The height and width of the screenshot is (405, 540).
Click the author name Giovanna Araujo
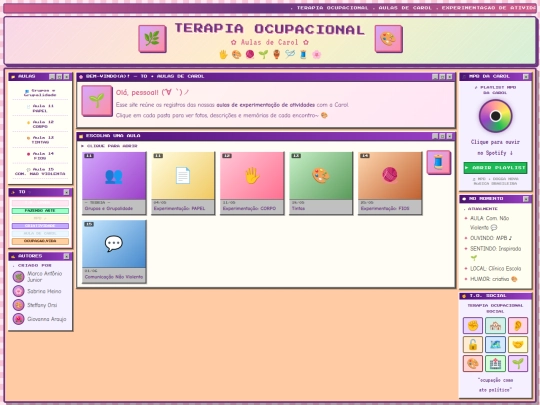point(46,319)
